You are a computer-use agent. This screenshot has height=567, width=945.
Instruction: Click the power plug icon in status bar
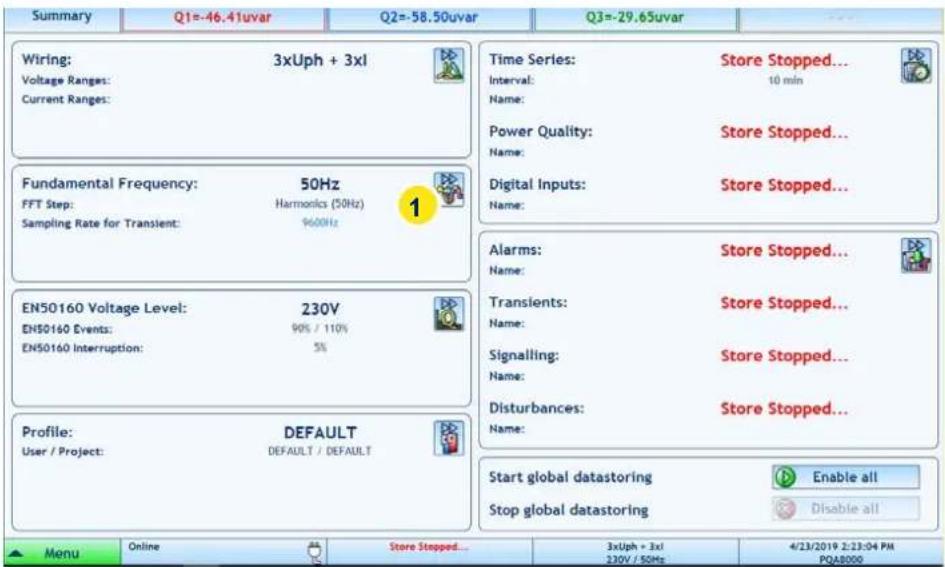[314, 552]
